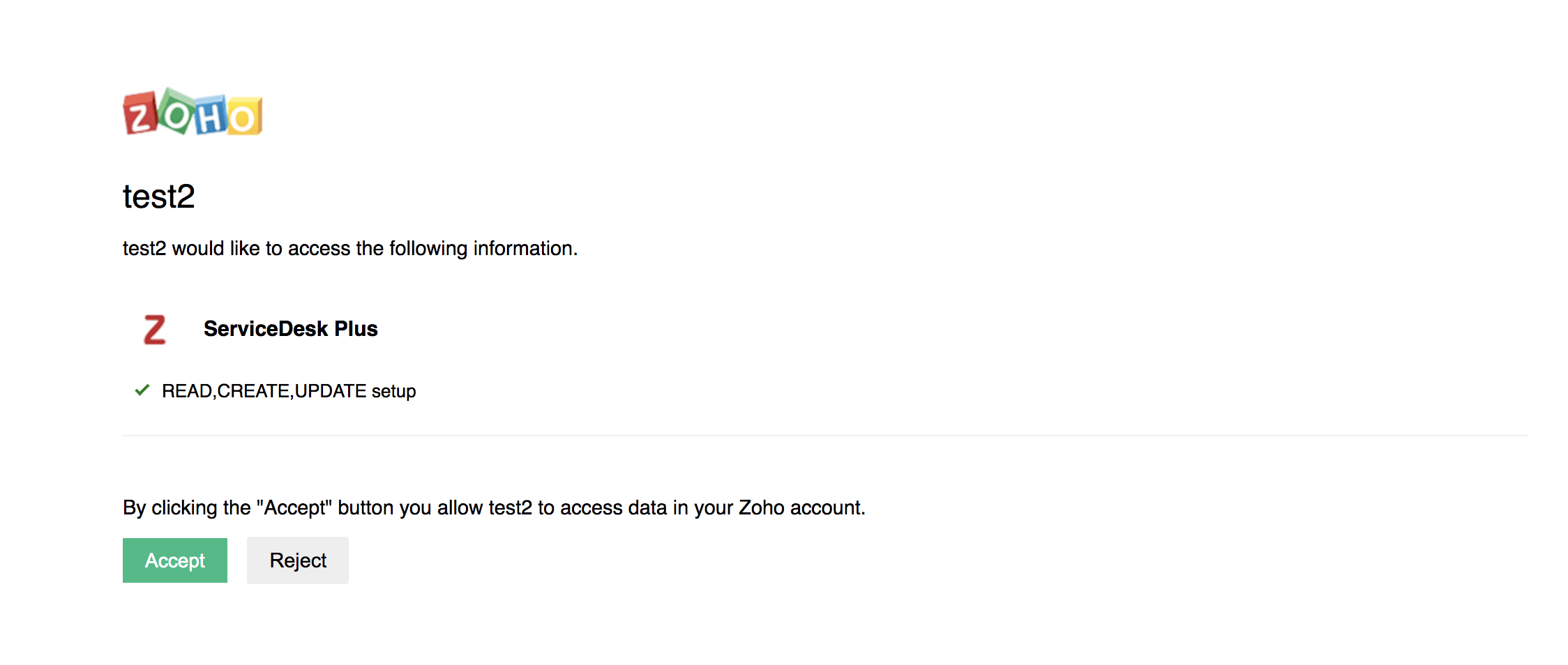Click the yellow O block in Zoho logo
This screenshot has height=665, width=1568.
tap(244, 117)
